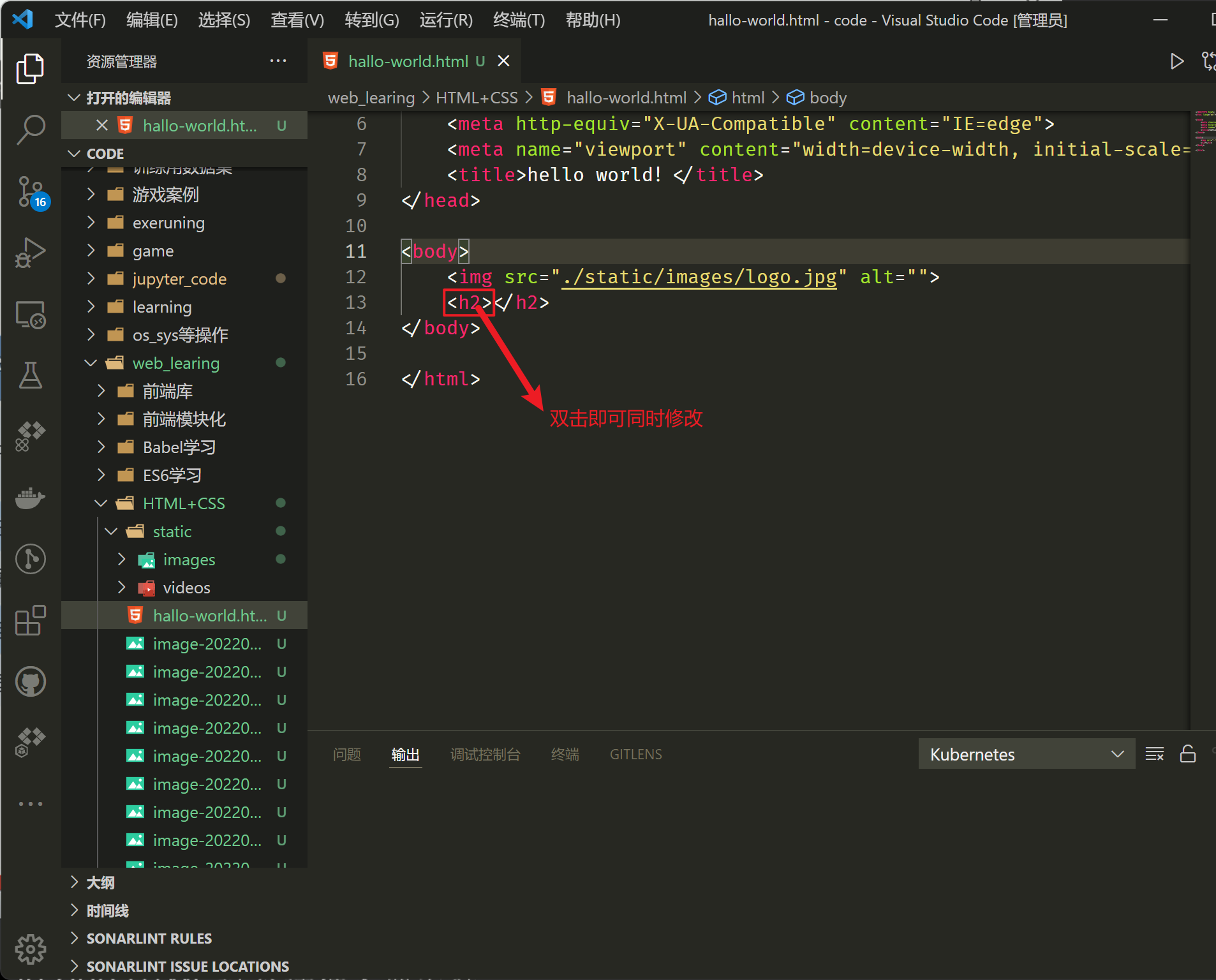Click html breadcrumb segment
The width and height of the screenshot is (1216, 980).
coord(748,98)
